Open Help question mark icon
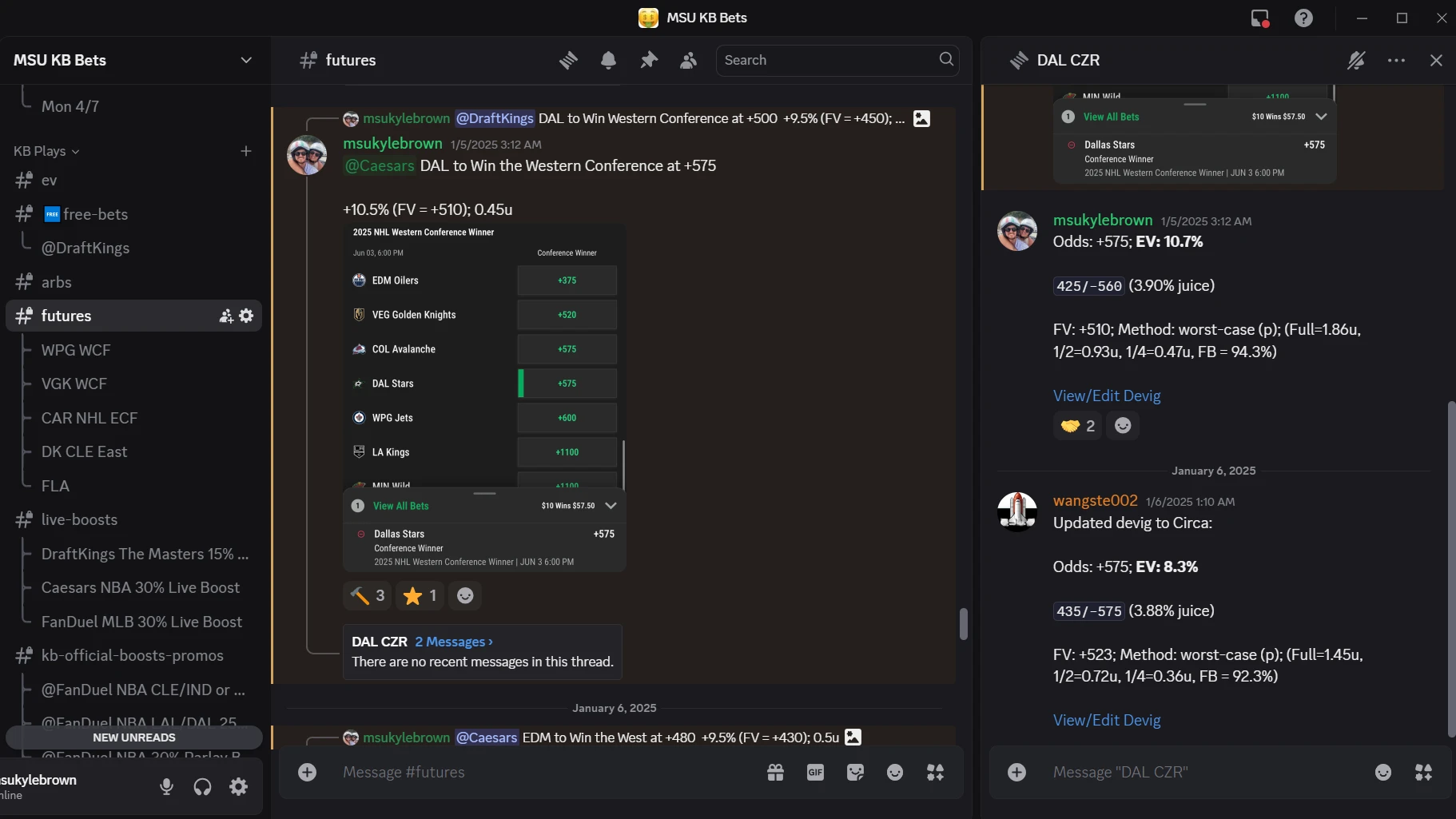This screenshot has width=1456, height=819. coord(1303,18)
